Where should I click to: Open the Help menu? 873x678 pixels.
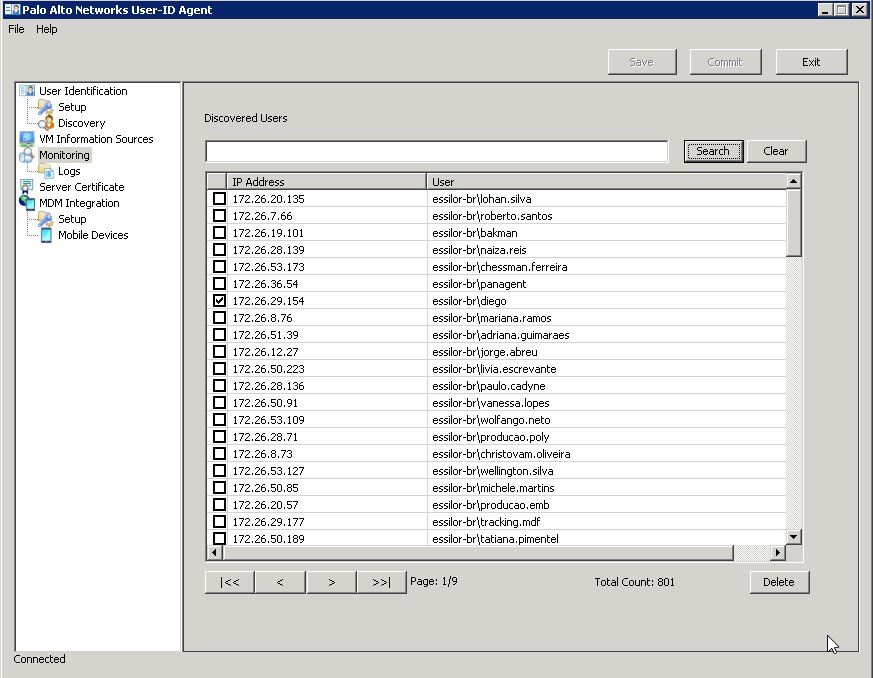tap(47, 29)
